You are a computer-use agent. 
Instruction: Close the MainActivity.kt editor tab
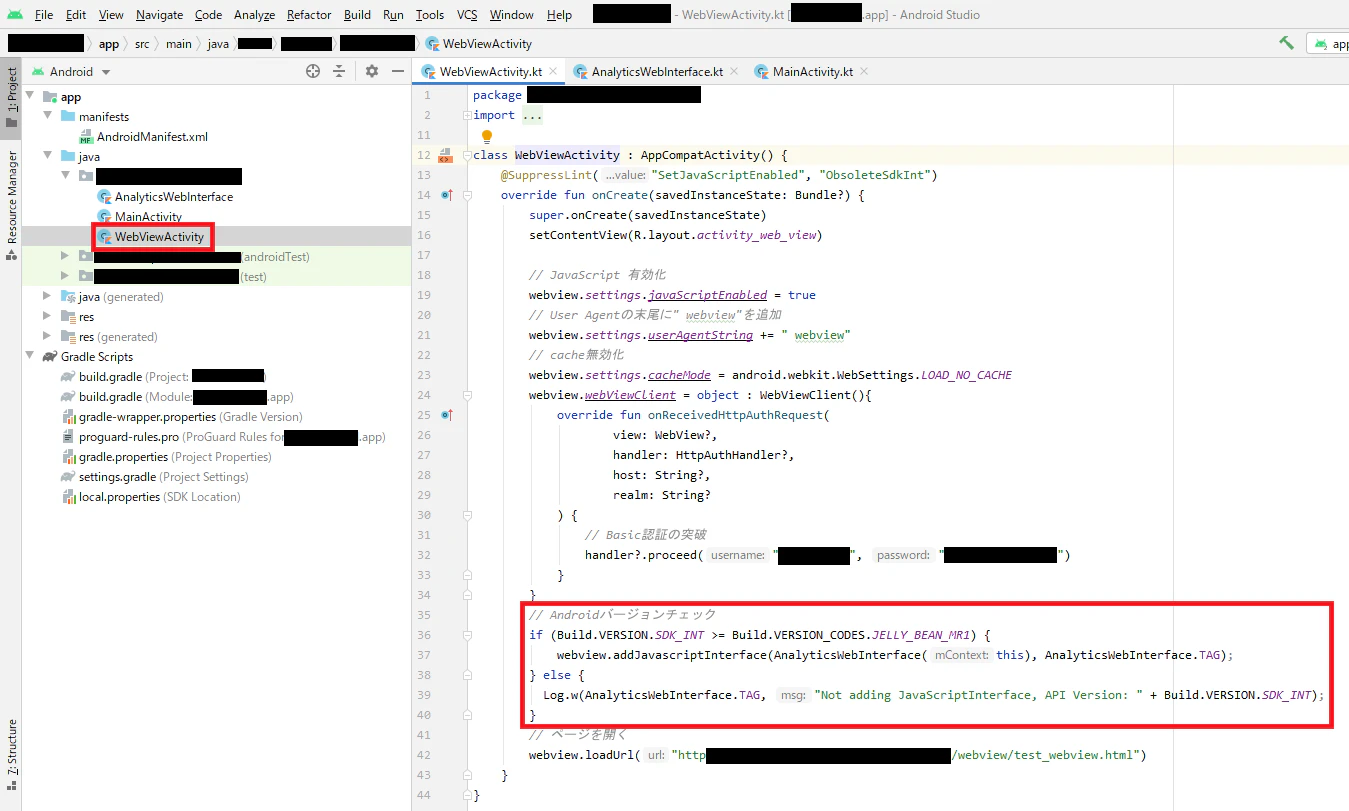864,71
